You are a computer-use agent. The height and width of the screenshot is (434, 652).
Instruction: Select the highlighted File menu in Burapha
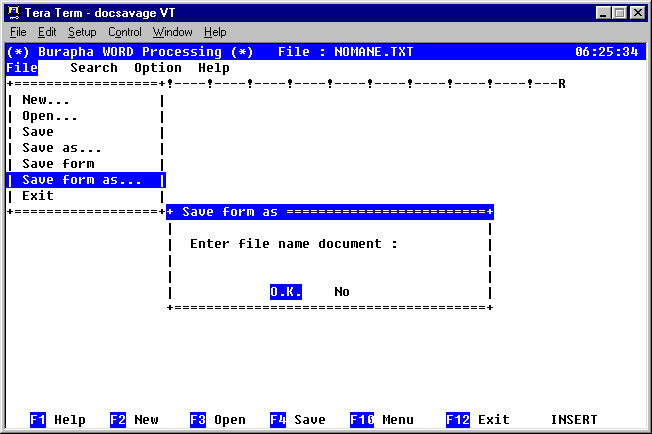(x=22, y=68)
